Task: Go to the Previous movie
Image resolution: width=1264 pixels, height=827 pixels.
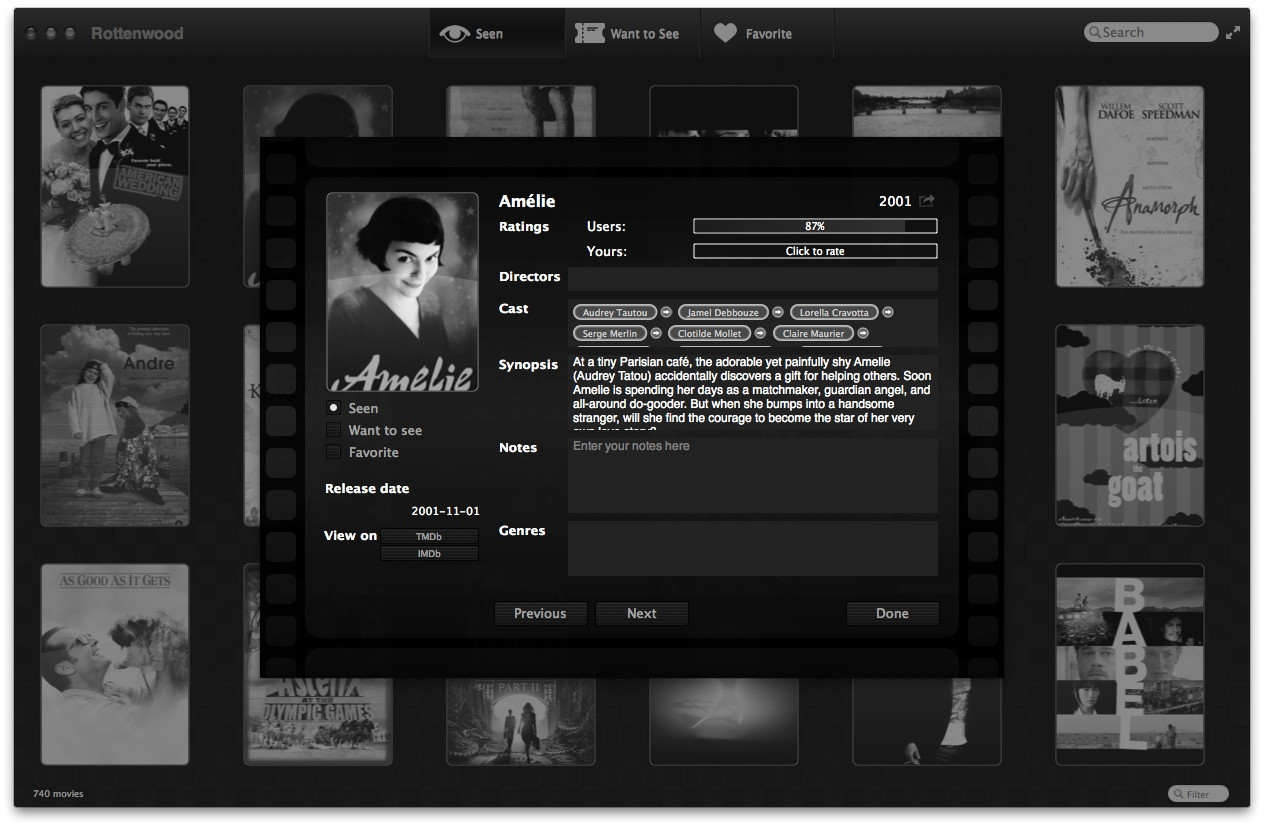Action: tap(540, 614)
